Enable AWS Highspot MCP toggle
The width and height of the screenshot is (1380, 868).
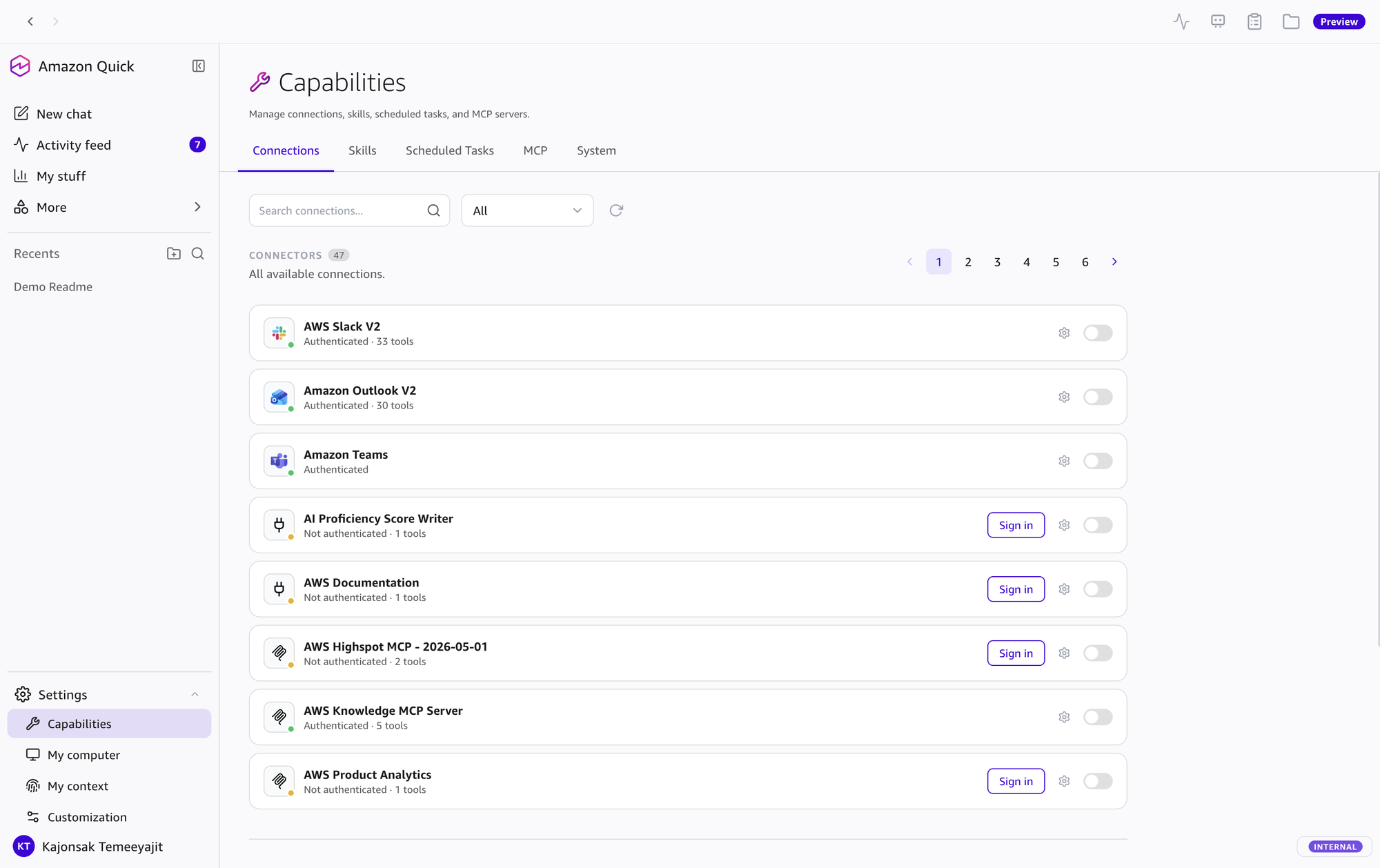point(1098,653)
